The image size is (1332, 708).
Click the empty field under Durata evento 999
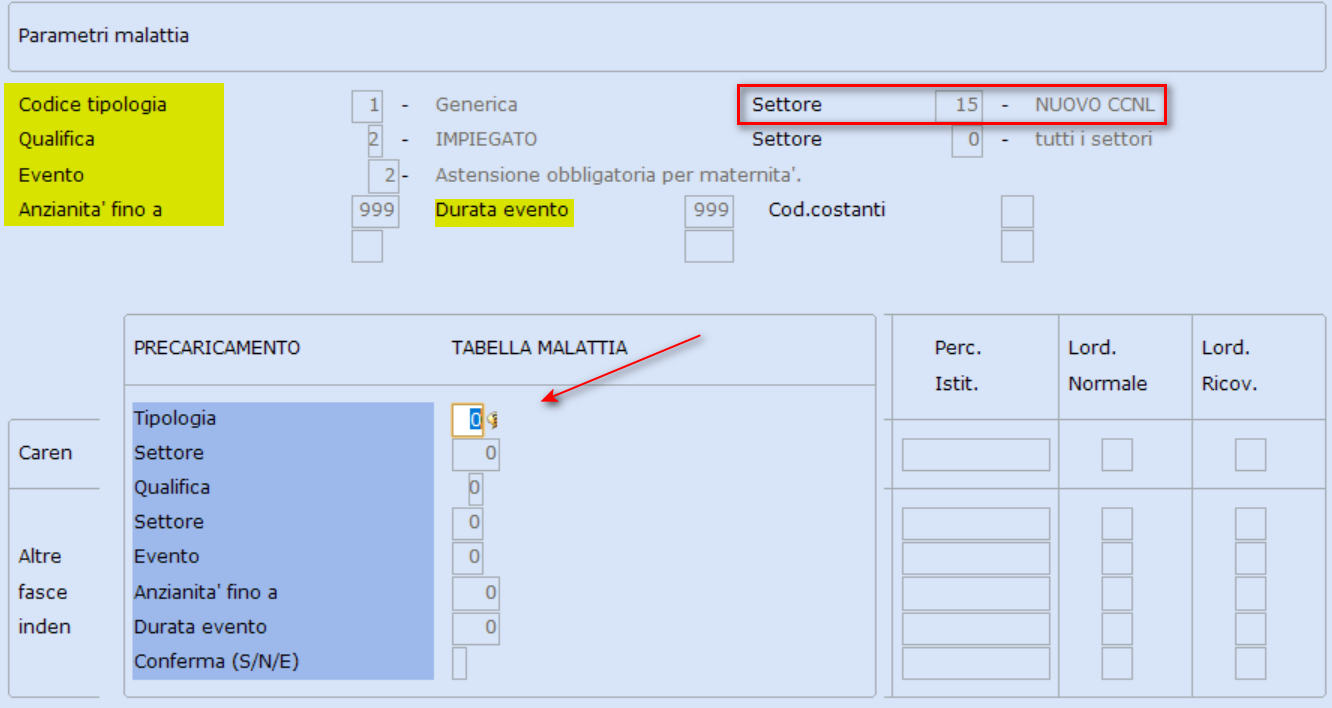pos(709,246)
